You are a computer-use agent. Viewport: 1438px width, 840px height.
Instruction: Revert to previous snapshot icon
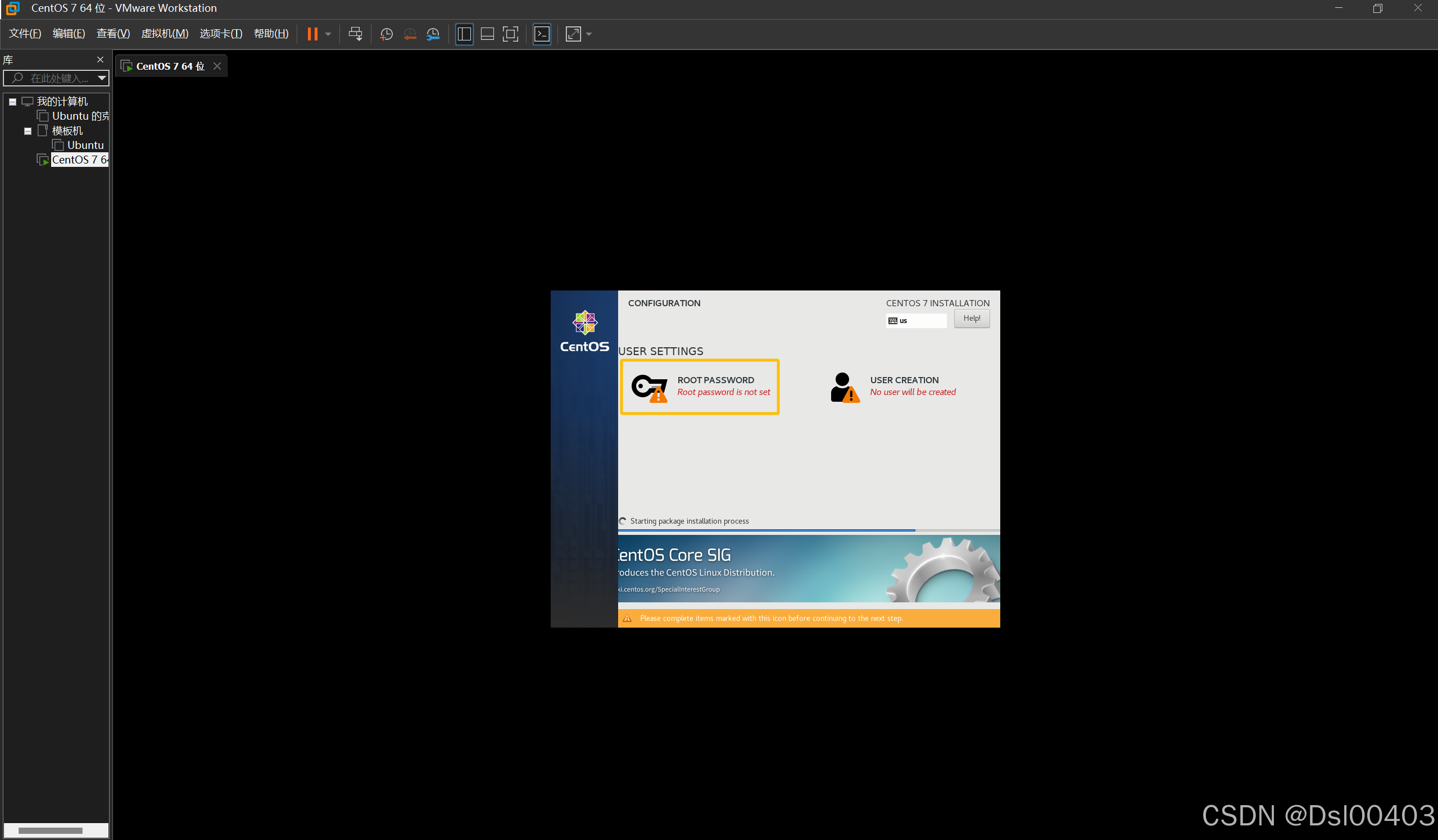pos(410,34)
